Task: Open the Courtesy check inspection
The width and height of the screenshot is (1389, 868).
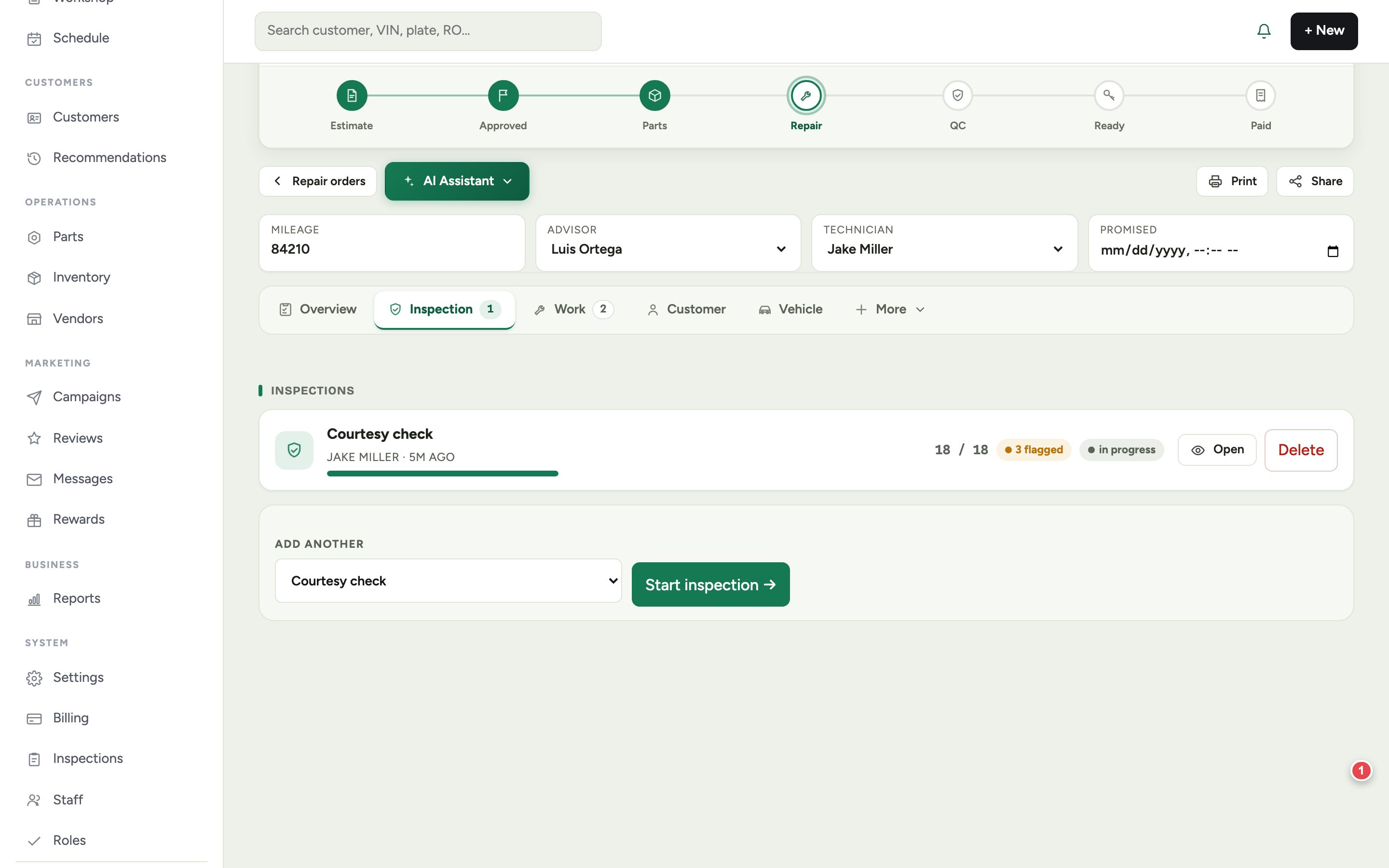Action: pos(1217,450)
